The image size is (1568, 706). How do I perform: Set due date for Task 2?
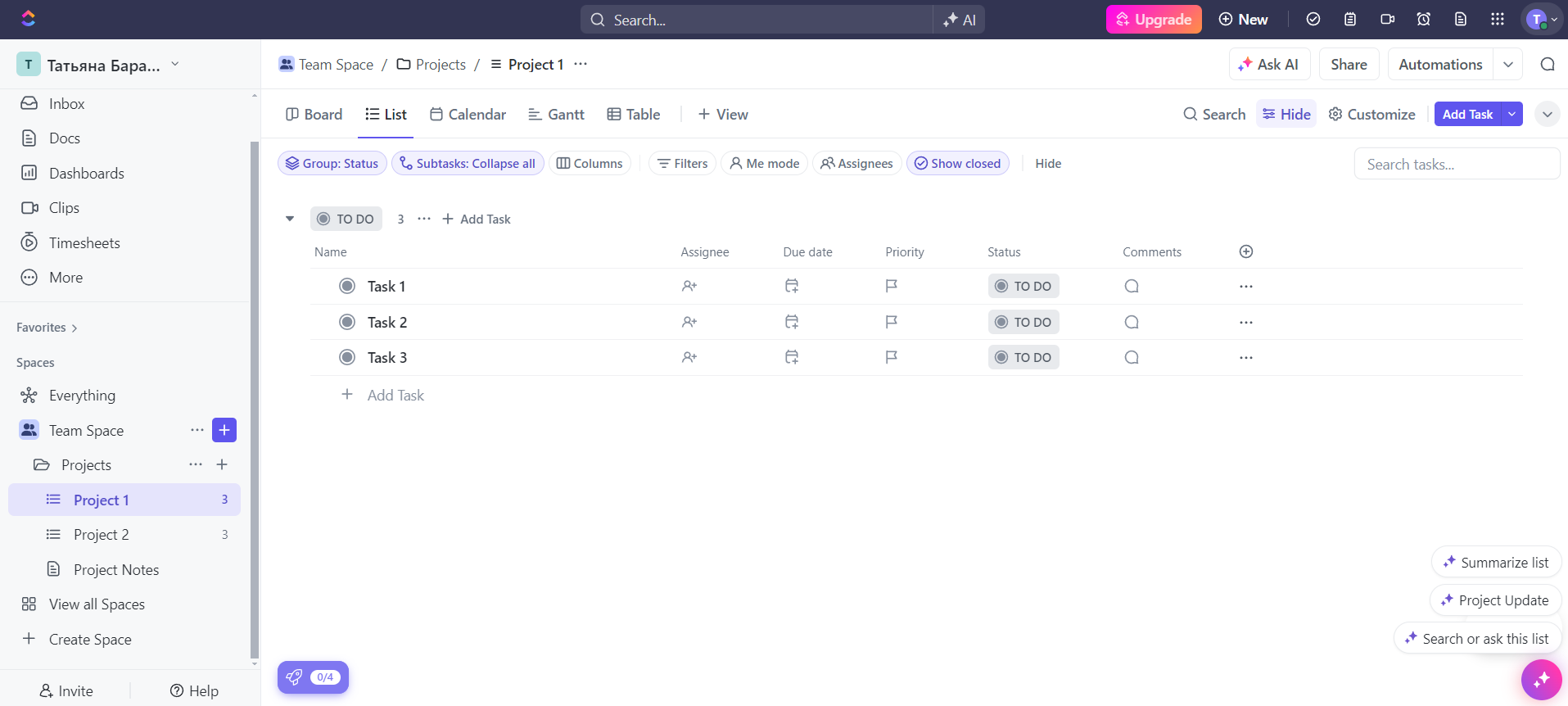tap(792, 322)
